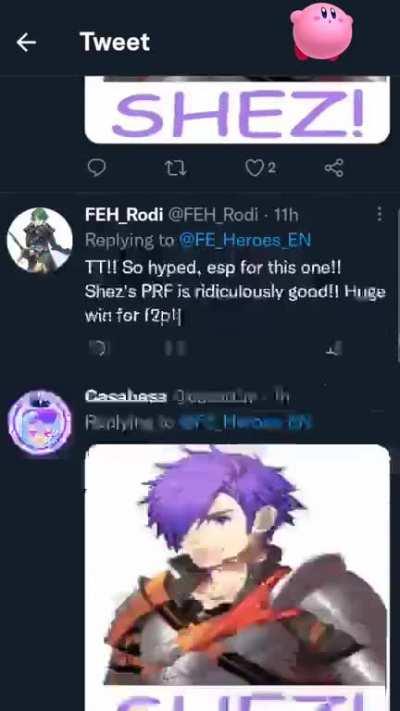Share the SHEZ! tweet
The width and height of the screenshot is (400, 711).
click(334, 168)
